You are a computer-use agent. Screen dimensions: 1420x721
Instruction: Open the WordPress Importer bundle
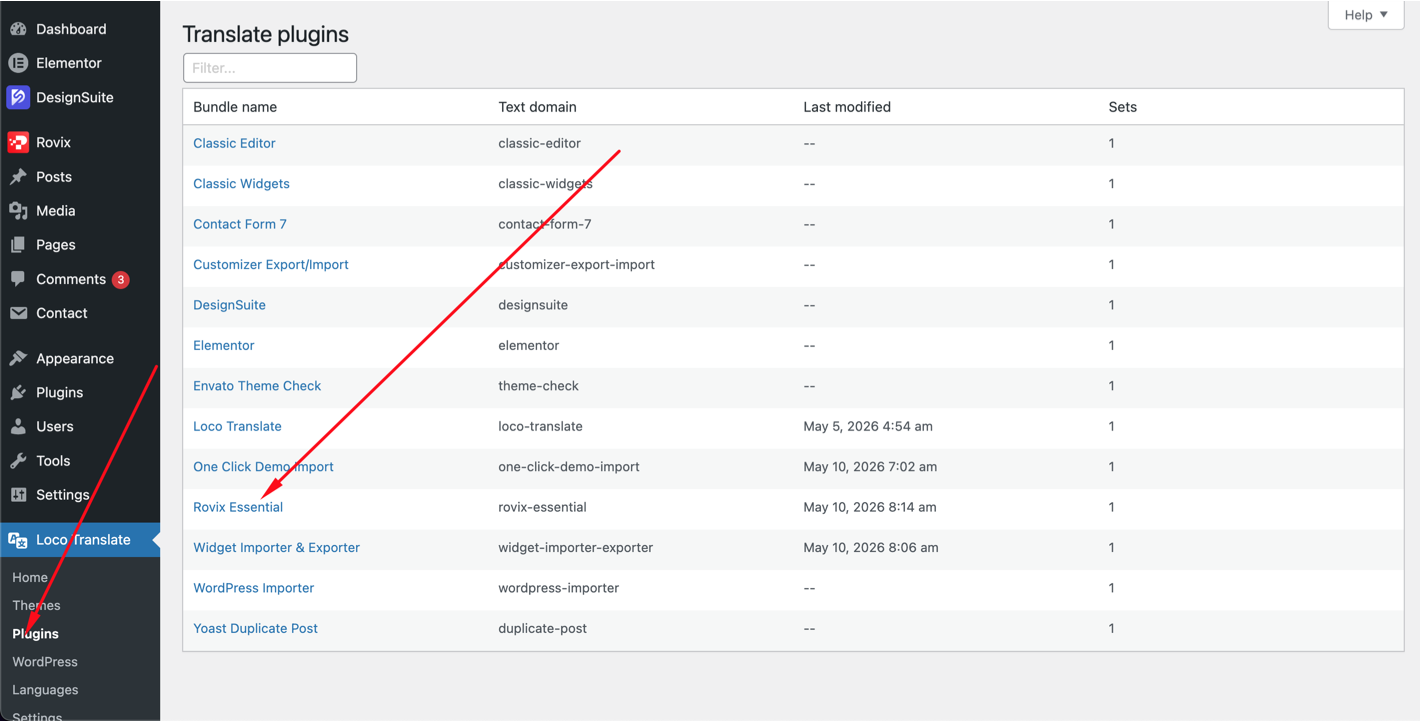(253, 588)
